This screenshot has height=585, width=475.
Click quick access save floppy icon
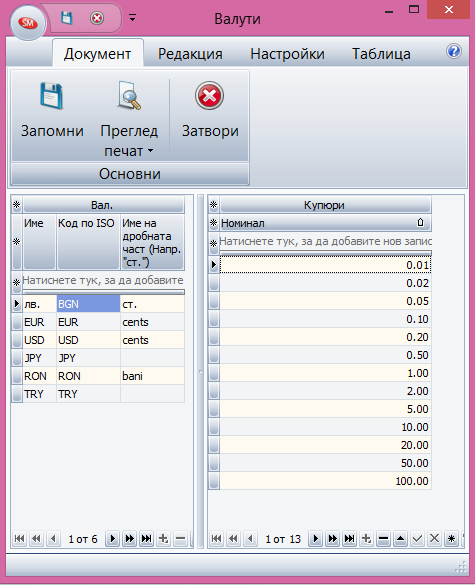tap(66, 18)
